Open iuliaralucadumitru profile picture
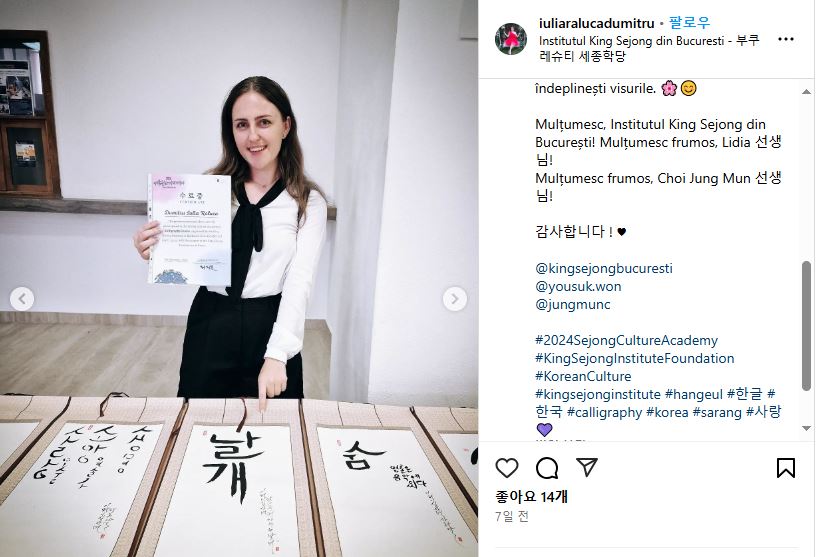 coord(511,39)
